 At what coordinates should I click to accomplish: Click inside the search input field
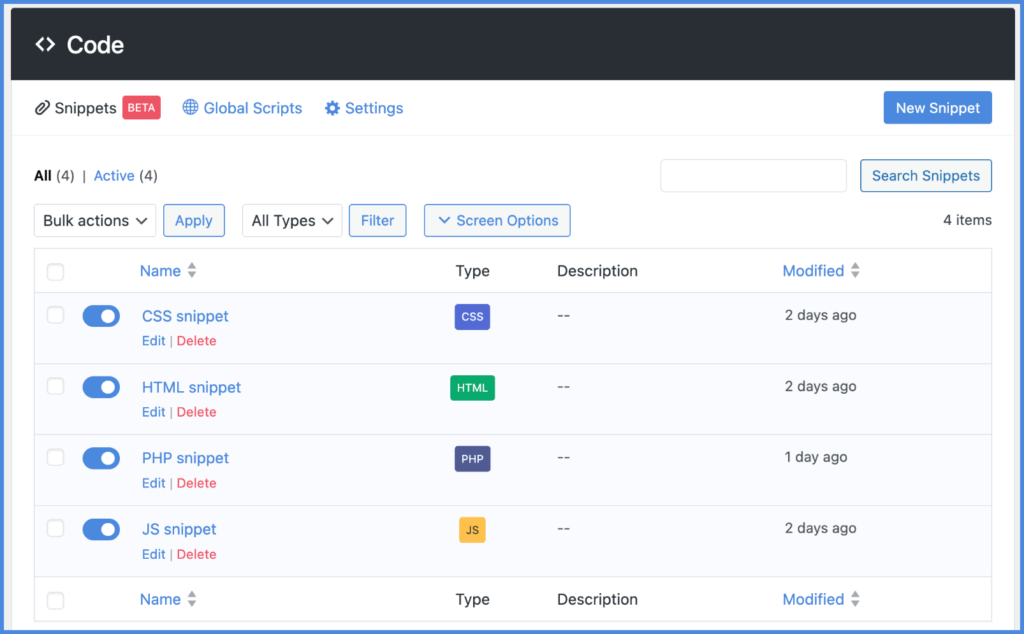753,175
